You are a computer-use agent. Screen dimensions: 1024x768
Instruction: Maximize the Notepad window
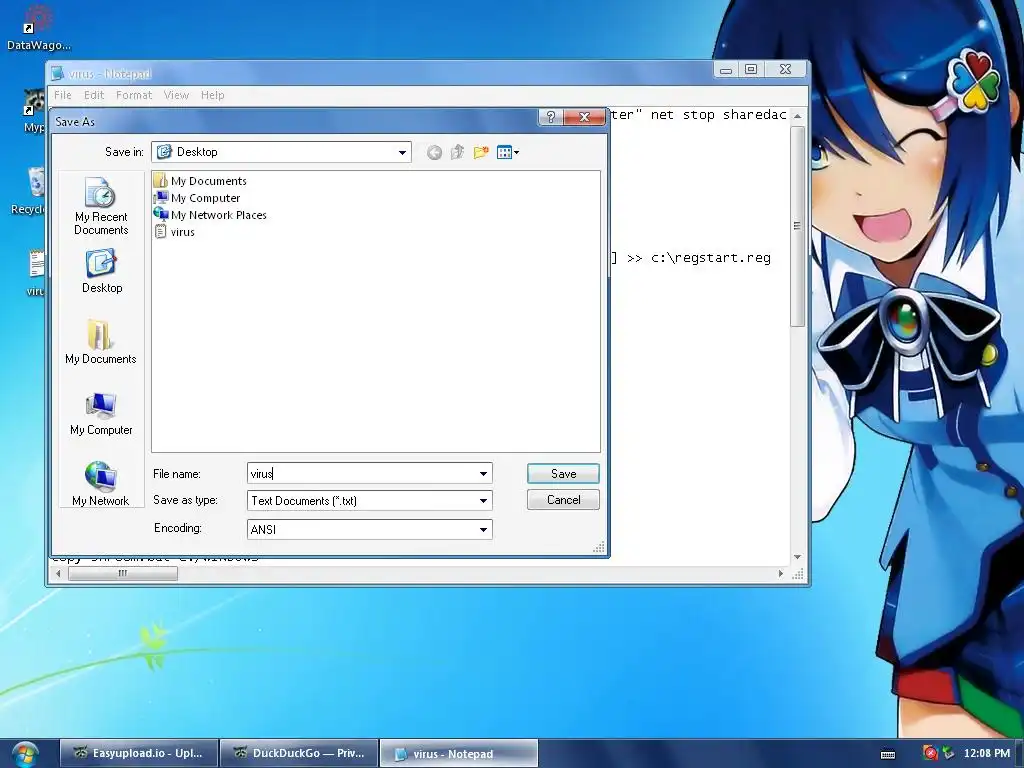751,69
